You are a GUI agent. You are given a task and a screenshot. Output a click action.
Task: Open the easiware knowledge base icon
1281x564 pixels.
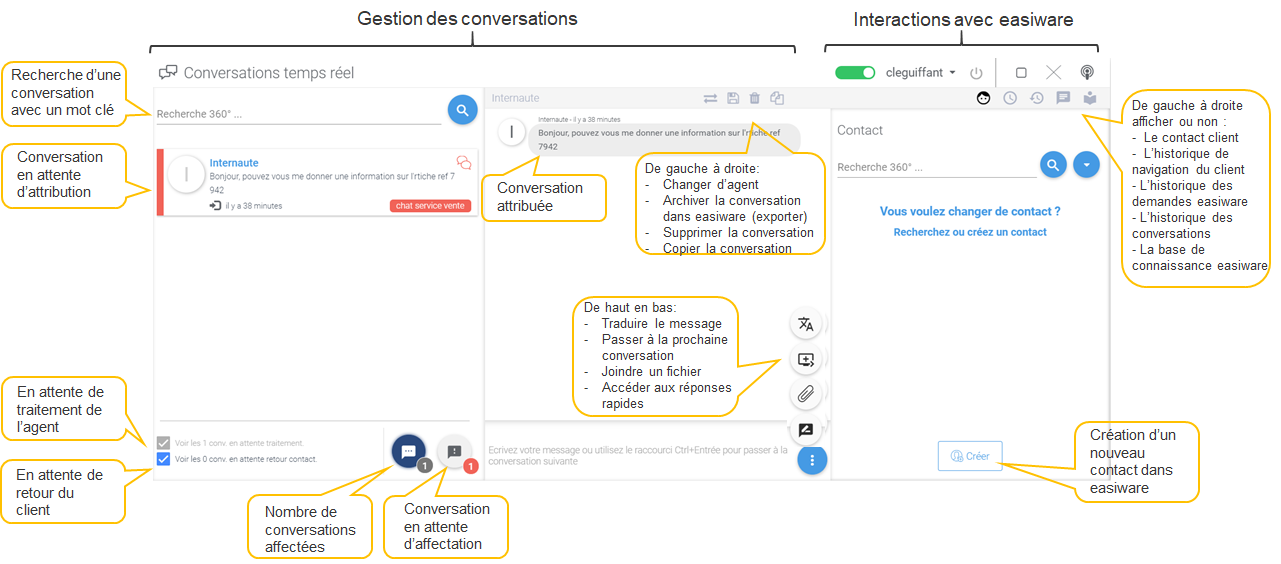click(x=1090, y=98)
